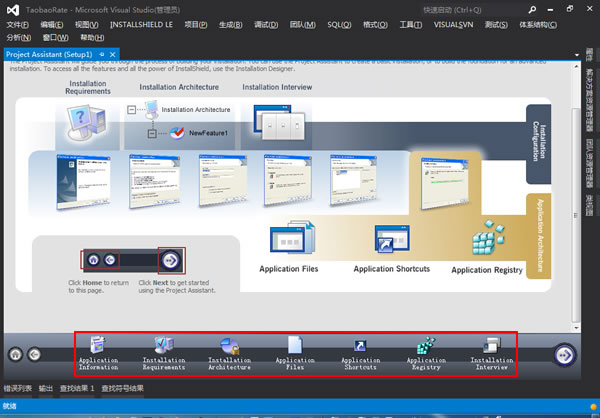Screen dimensions: 600x418
Task: Open the INSTALLSHIELD LE menu
Action: pos(141,25)
